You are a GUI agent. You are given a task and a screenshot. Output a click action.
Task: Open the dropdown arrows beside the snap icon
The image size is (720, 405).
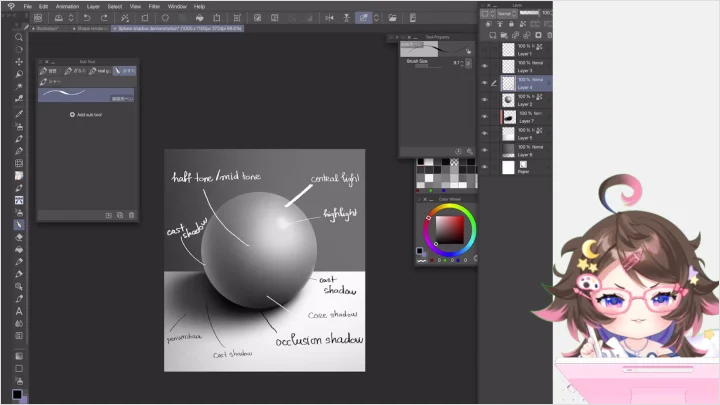(377, 18)
